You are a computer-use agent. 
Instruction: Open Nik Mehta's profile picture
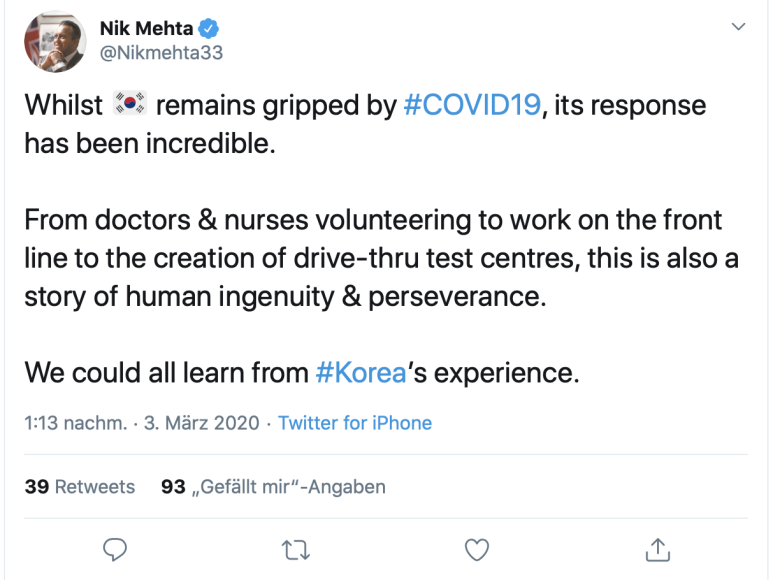55,41
